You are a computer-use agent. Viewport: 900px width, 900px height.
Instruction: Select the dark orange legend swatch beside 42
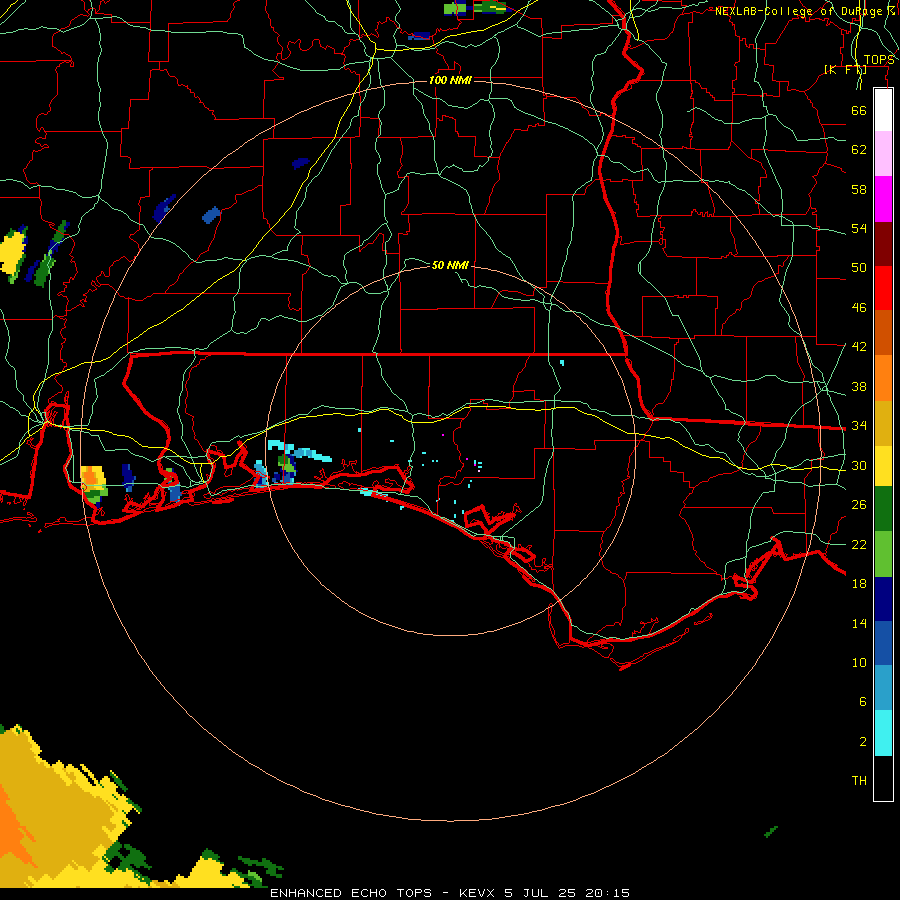click(883, 332)
